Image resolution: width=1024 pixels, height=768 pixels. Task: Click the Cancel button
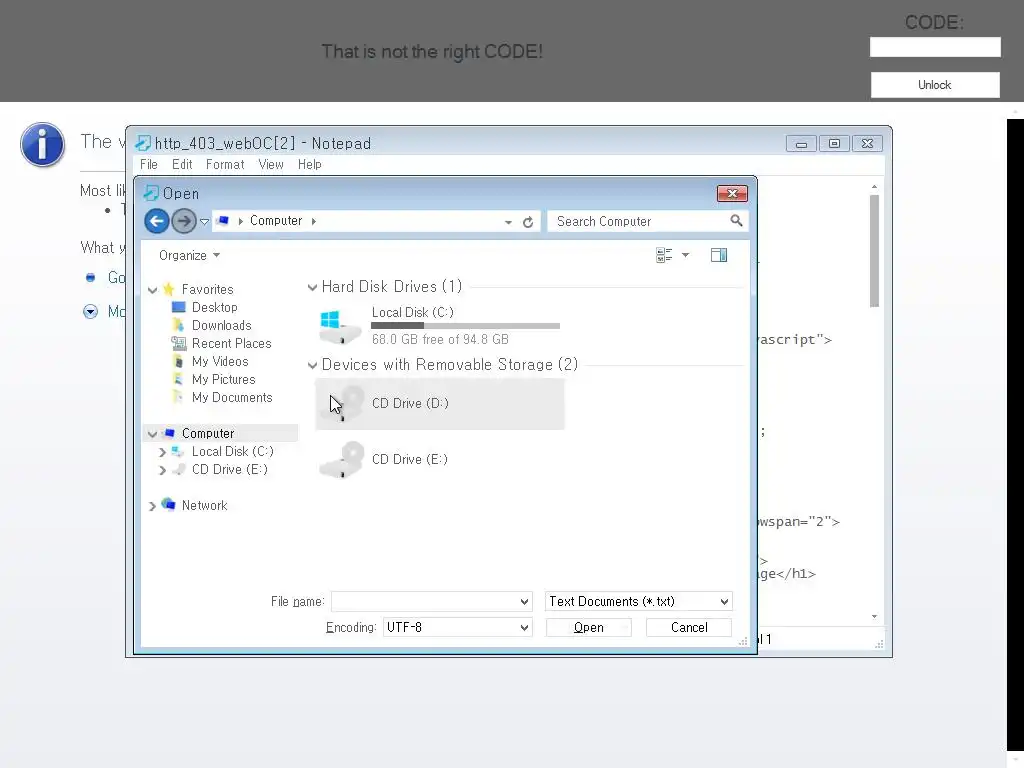pos(689,628)
